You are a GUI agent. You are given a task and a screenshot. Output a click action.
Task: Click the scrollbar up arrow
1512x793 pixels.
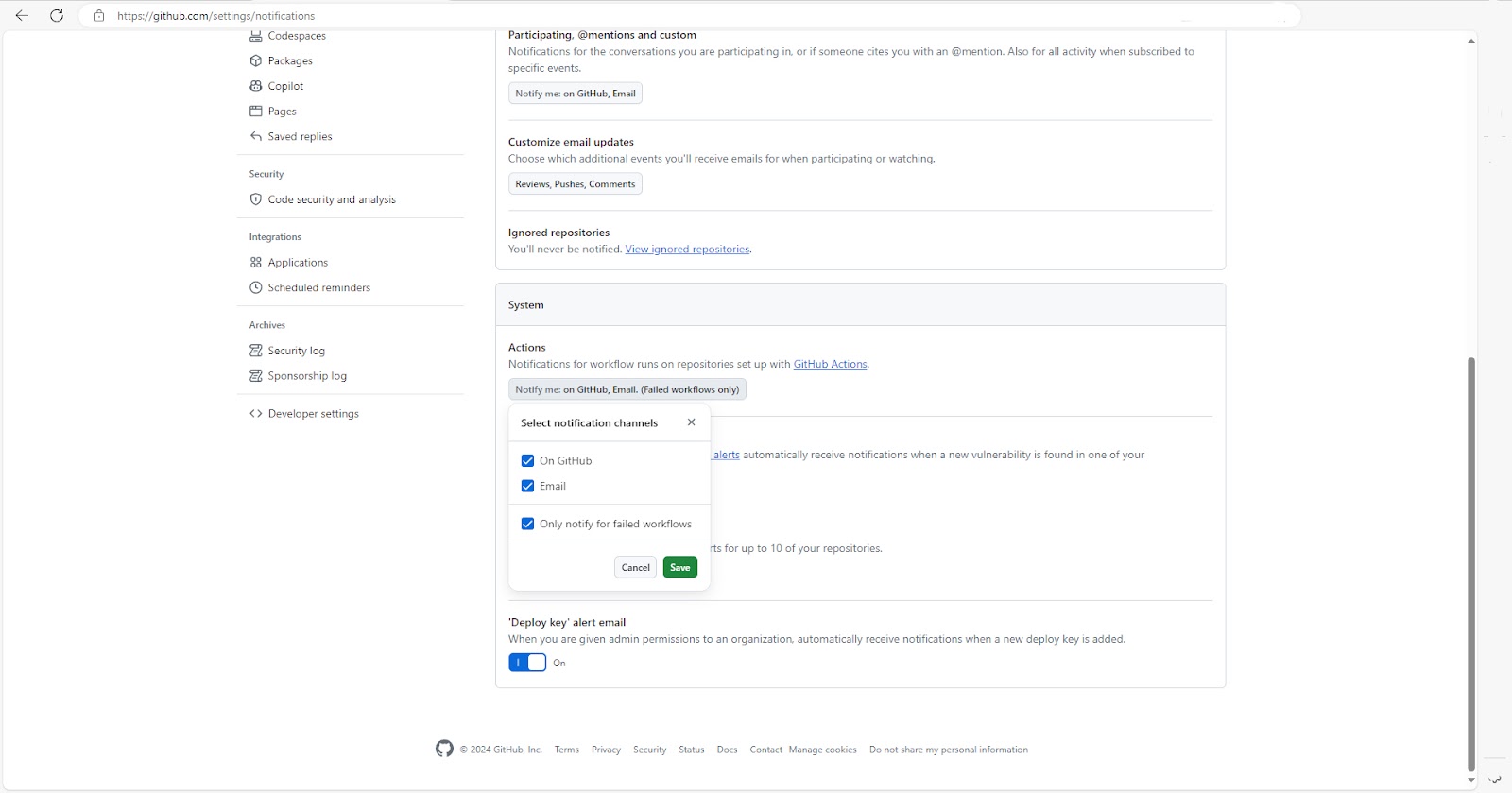coord(1471,41)
